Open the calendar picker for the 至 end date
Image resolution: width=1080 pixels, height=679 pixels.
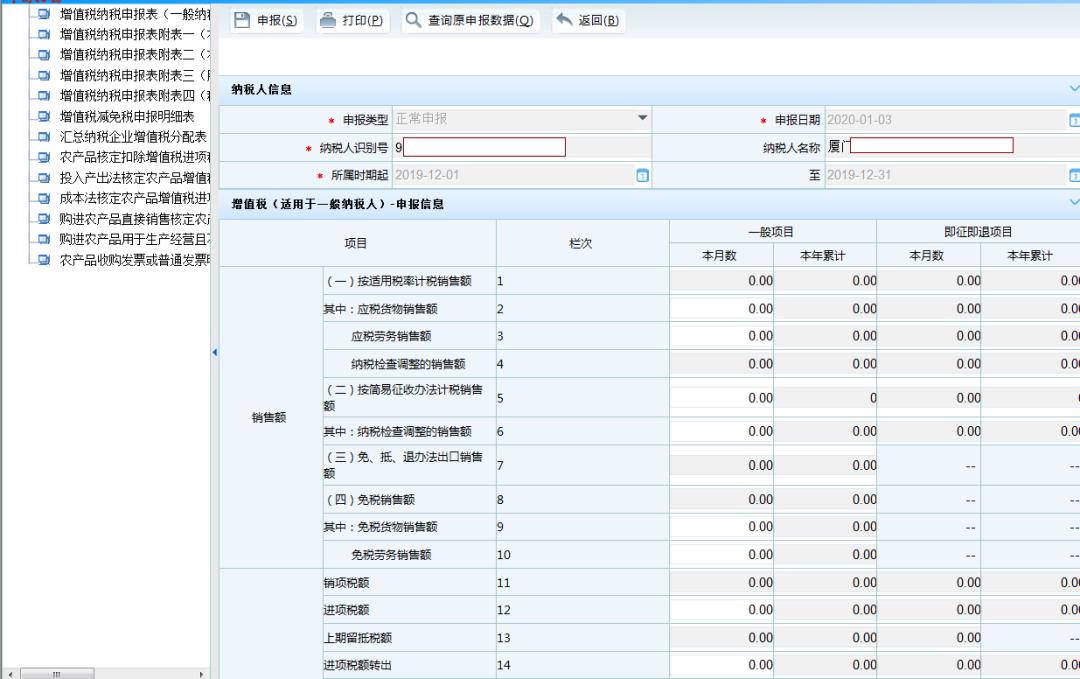pos(1075,173)
